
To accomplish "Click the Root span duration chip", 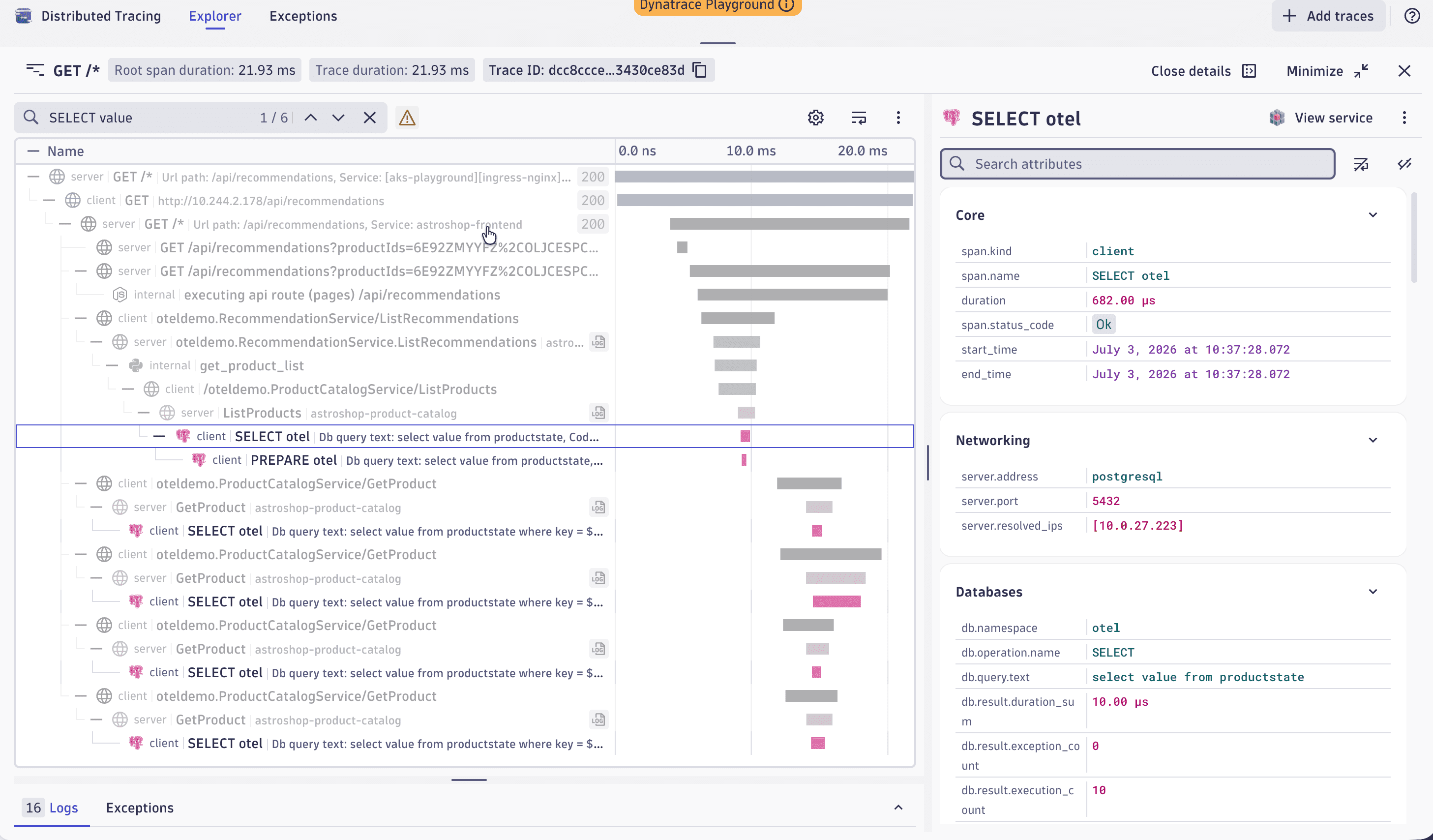I will point(205,70).
